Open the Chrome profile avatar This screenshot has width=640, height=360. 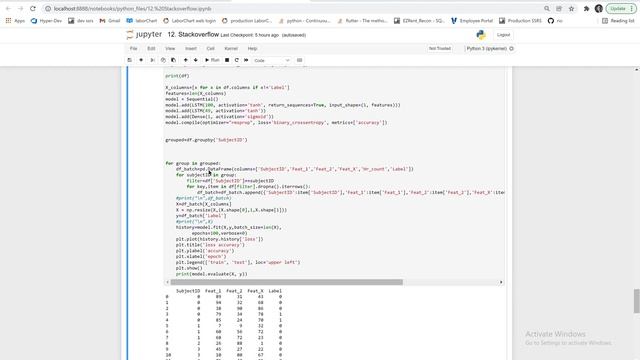[599, 9]
